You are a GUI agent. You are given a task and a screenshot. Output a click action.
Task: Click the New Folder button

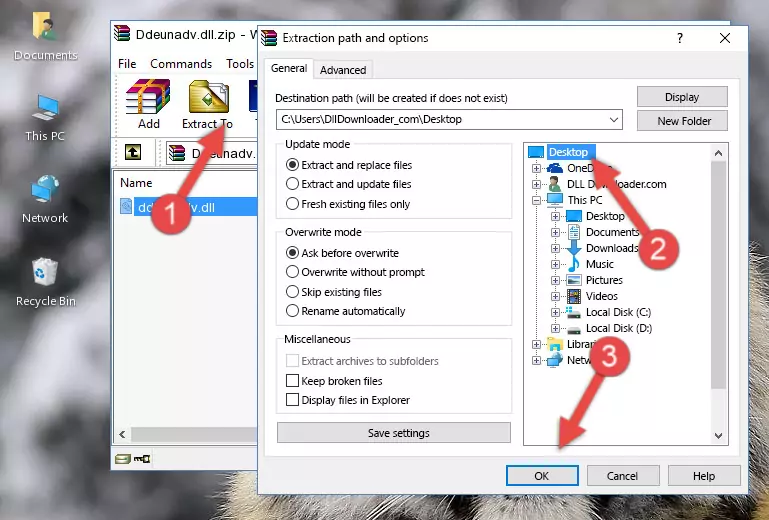682,121
